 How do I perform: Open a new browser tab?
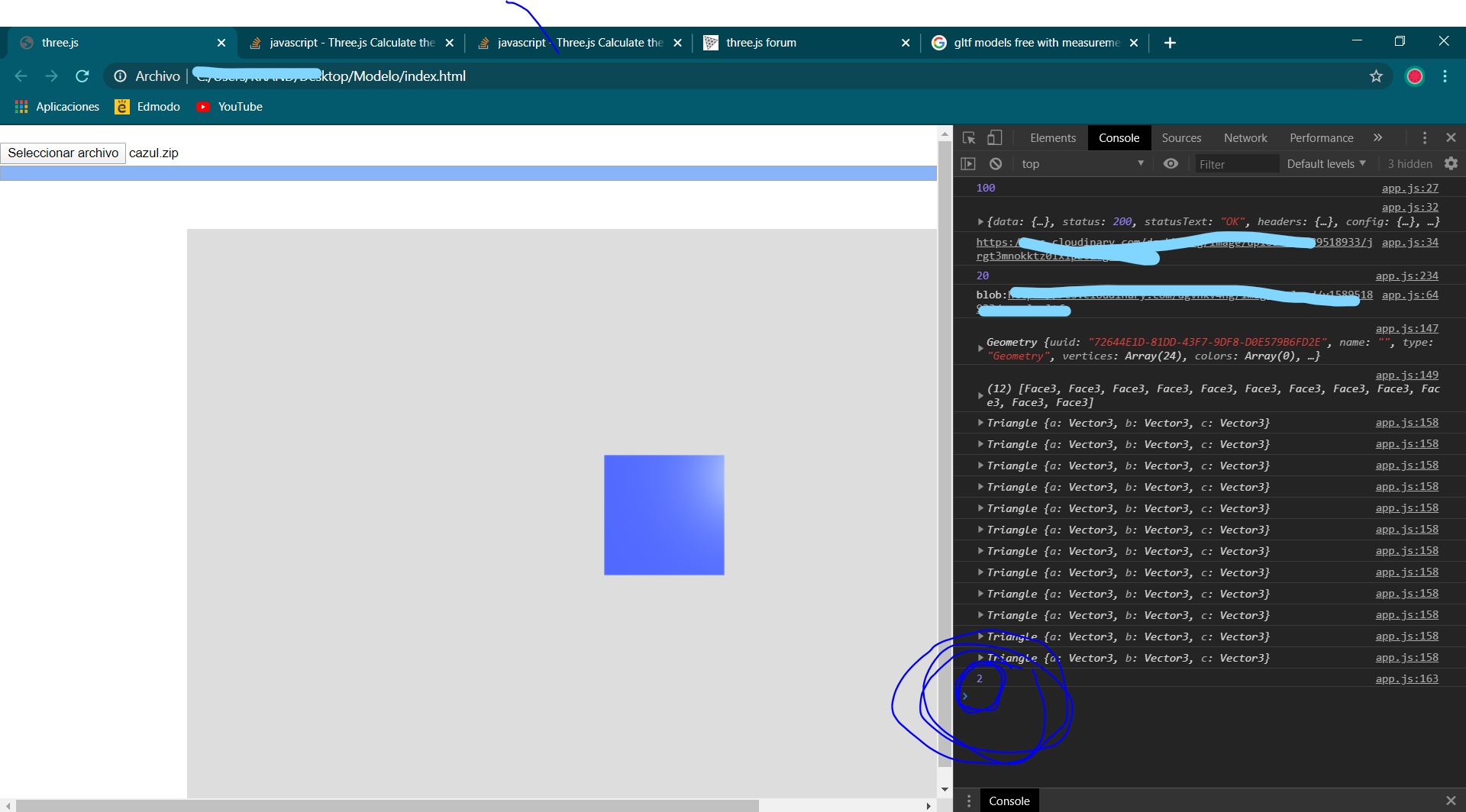[1170, 43]
